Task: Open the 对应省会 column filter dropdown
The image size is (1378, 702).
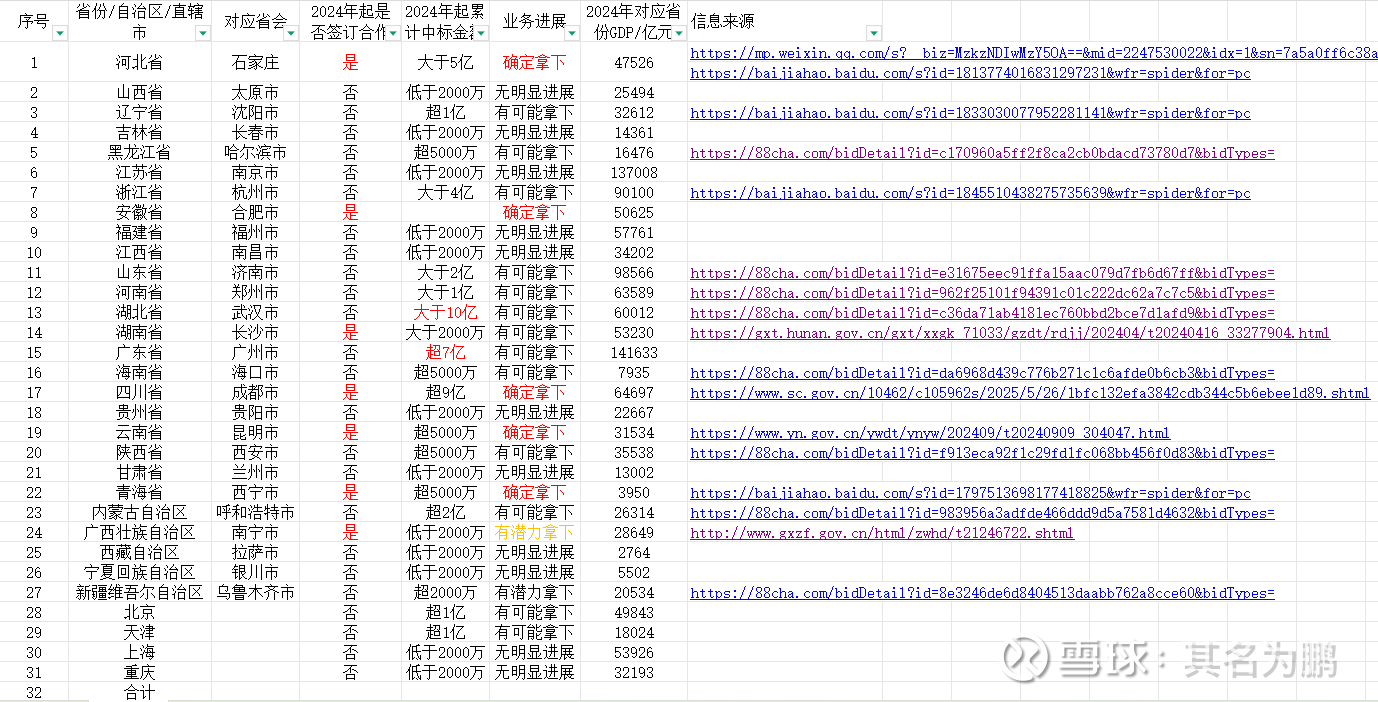Action: [291, 33]
